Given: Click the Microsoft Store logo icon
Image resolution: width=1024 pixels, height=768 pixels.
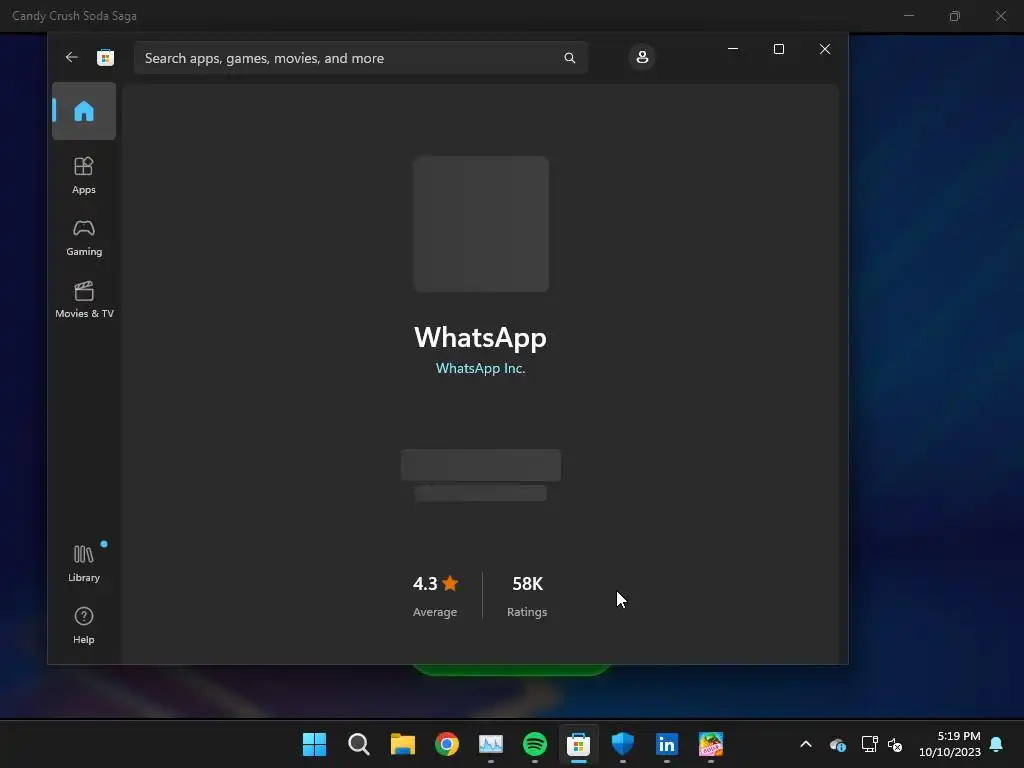Looking at the screenshot, I should (105, 57).
